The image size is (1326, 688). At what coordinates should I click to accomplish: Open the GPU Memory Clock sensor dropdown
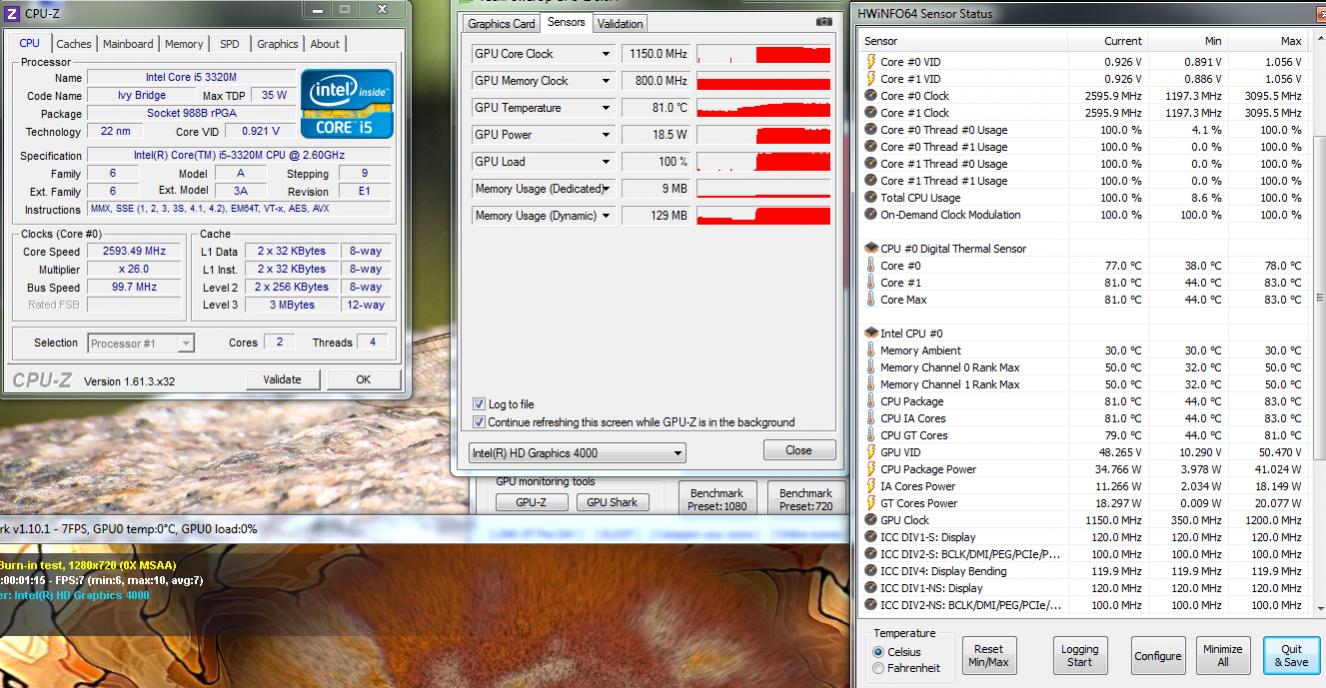pyautogui.click(x=606, y=81)
